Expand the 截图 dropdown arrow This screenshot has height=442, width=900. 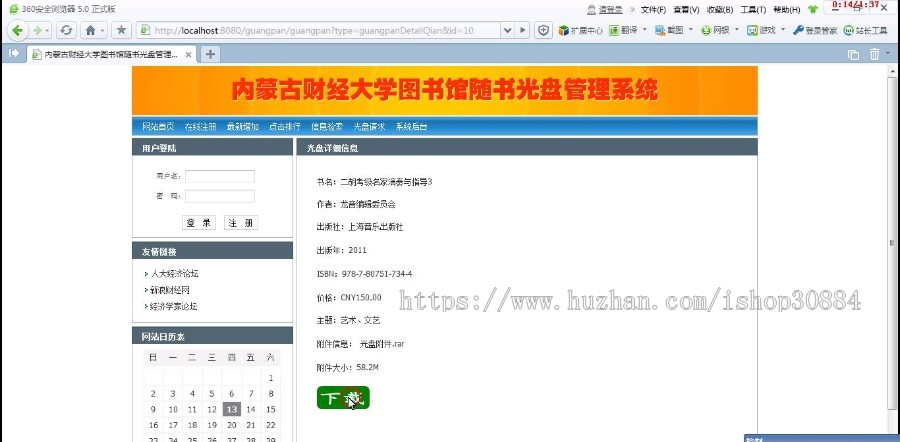[690, 29]
